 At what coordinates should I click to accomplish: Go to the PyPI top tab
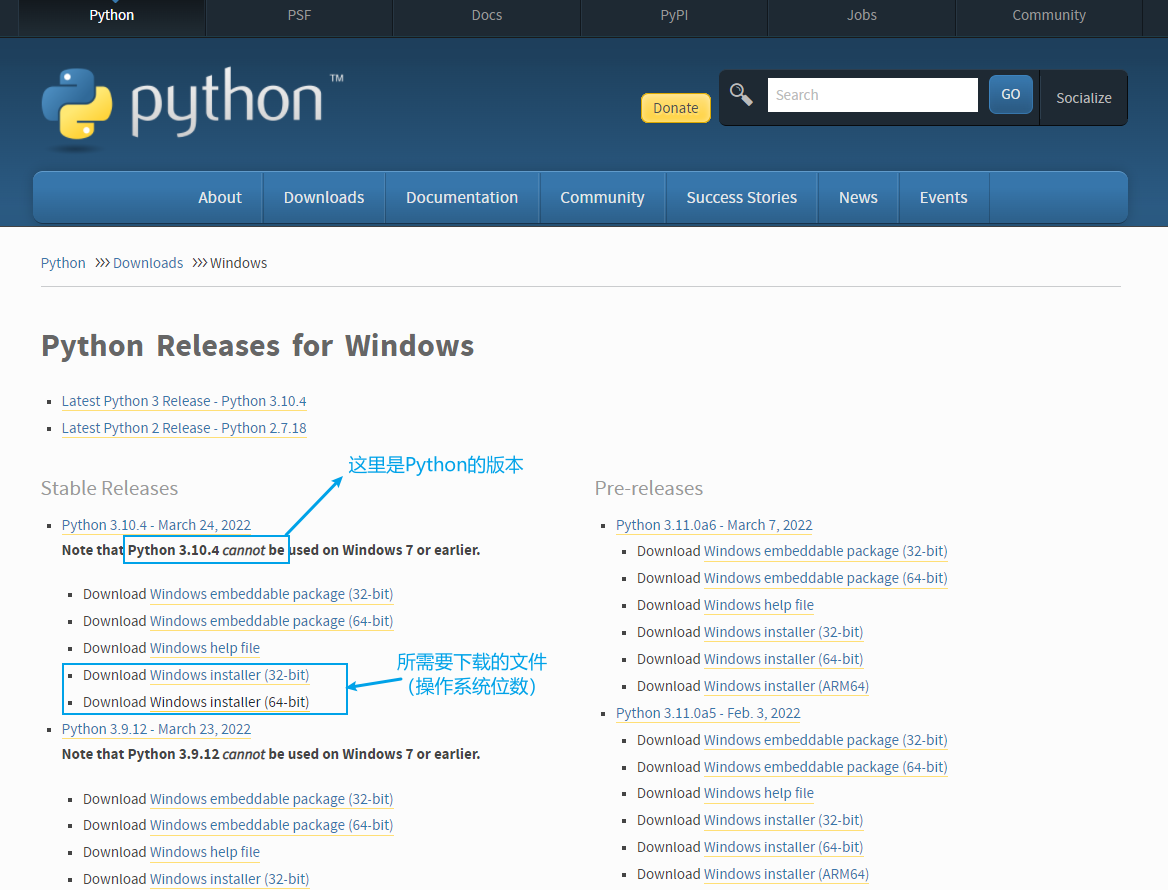pos(674,15)
